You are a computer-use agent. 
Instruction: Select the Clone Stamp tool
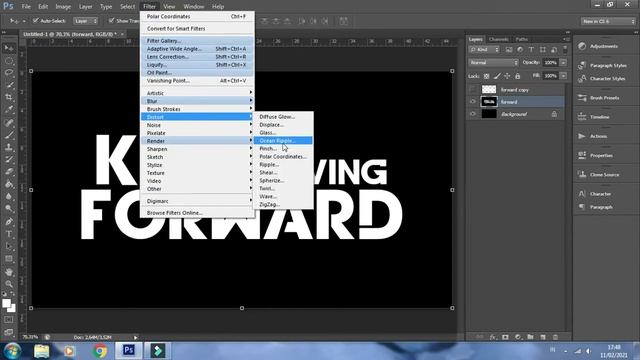9,147
